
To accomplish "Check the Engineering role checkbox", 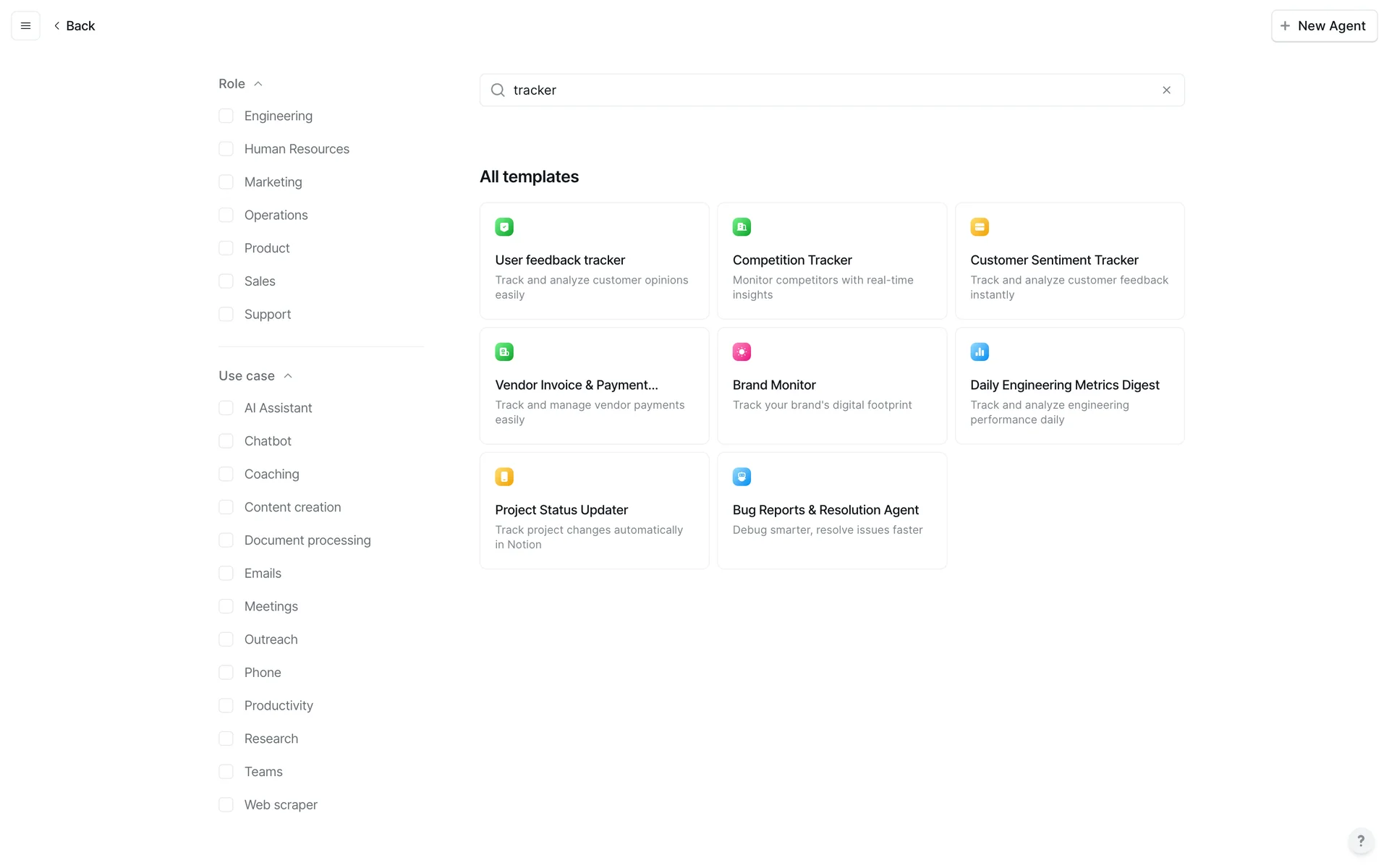I will 226,116.
